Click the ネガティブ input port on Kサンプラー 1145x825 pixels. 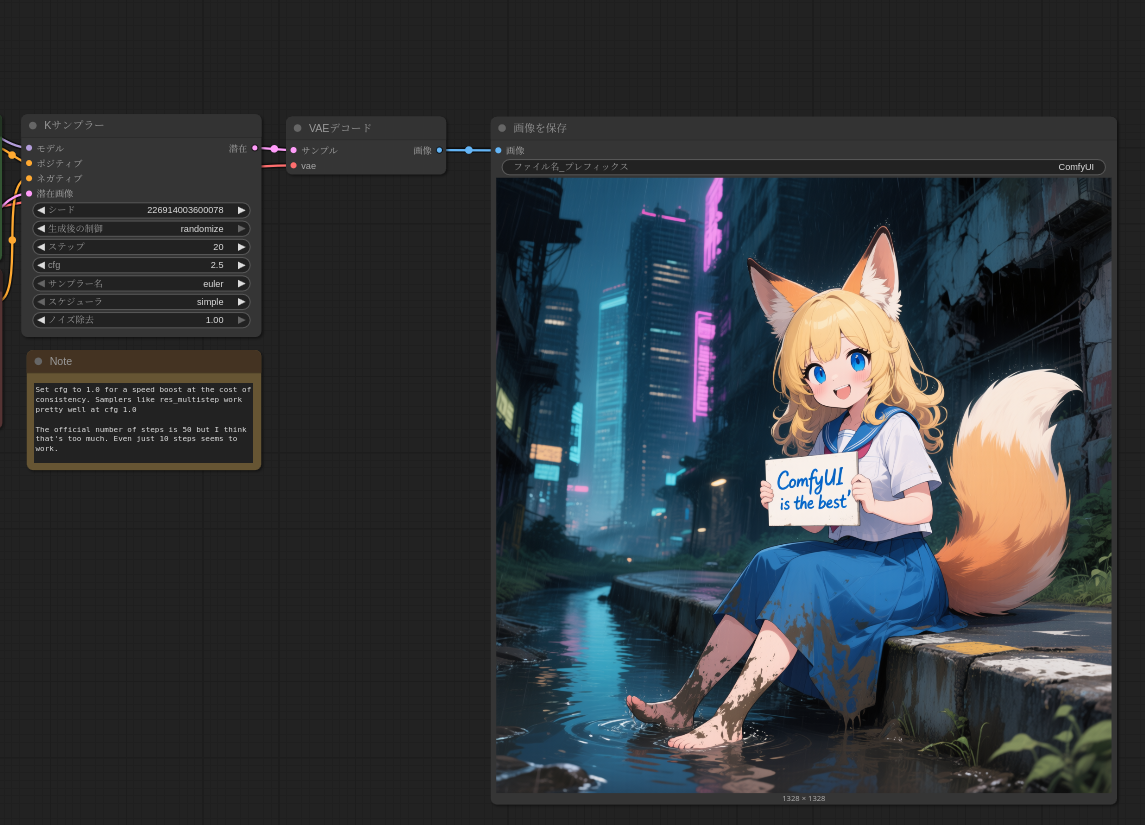[29, 178]
